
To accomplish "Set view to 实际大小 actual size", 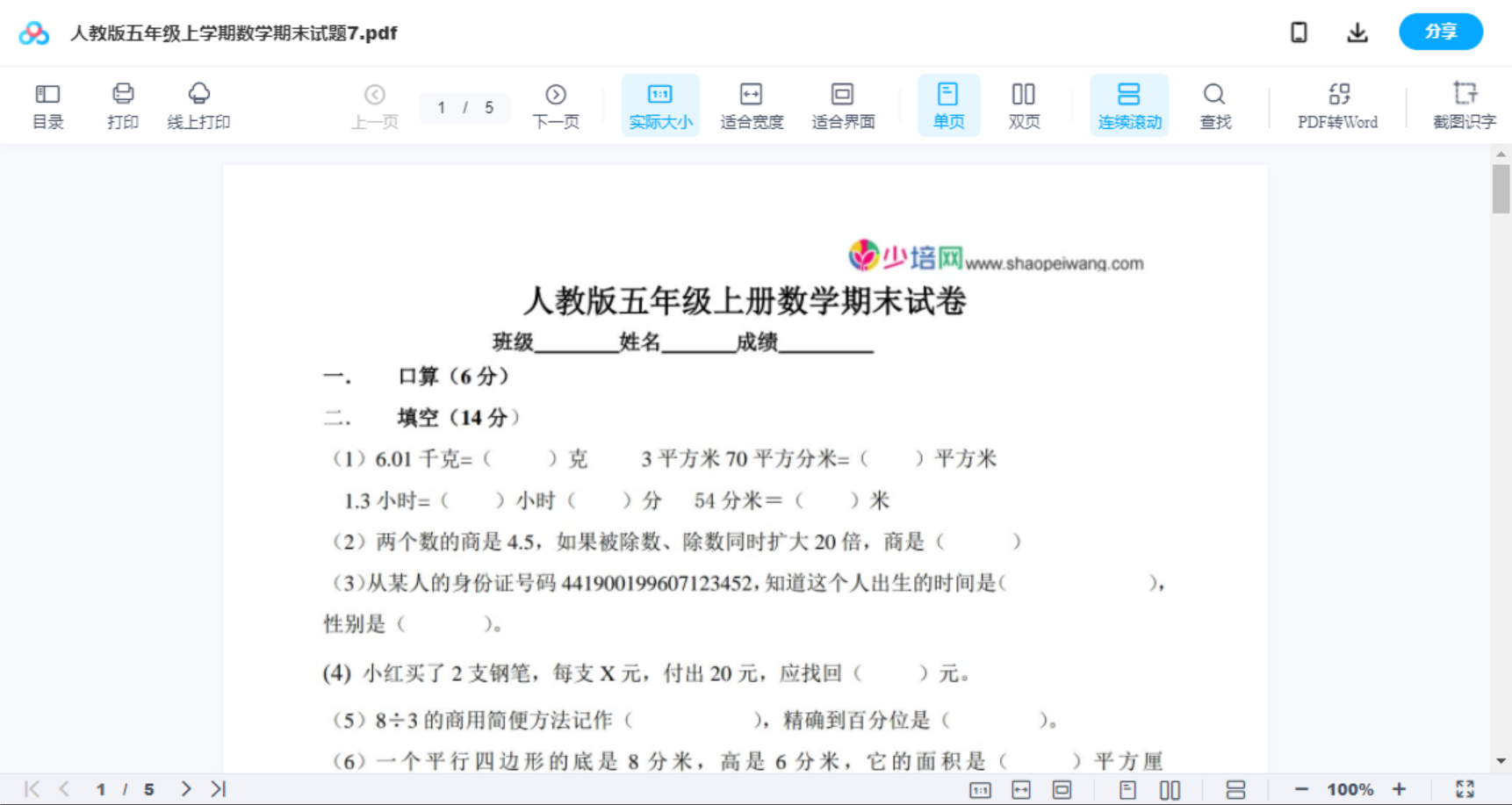I will point(660,104).
